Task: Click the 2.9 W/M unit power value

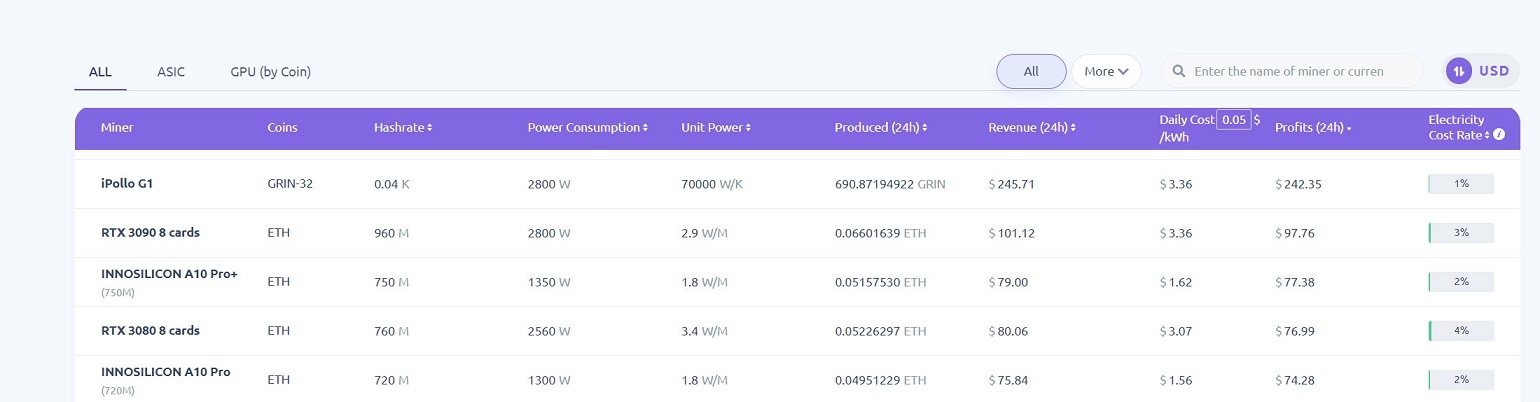Action: pyautogui.click(x=705, y=233)
